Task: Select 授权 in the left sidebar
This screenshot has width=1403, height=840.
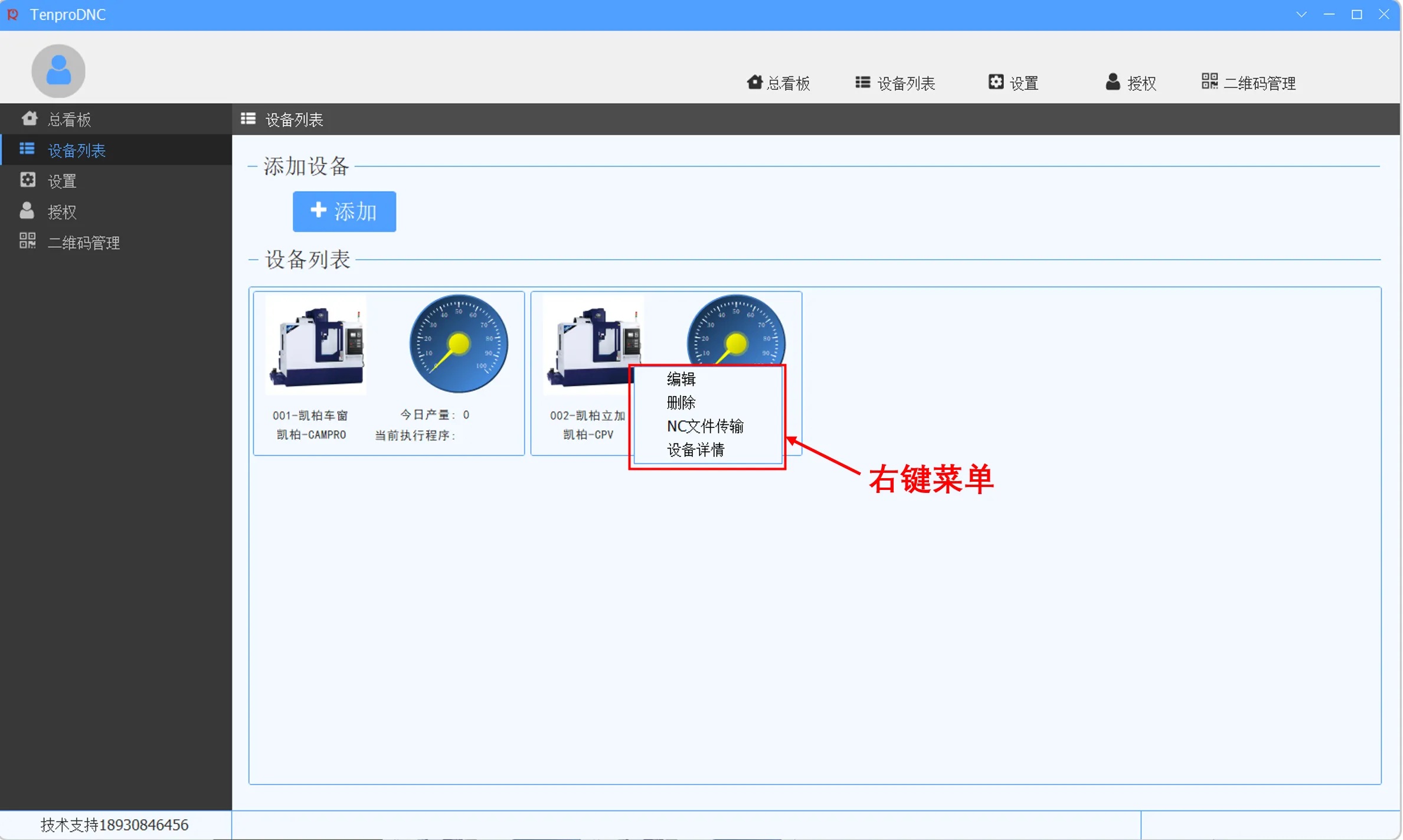Action: click(62, 212)
